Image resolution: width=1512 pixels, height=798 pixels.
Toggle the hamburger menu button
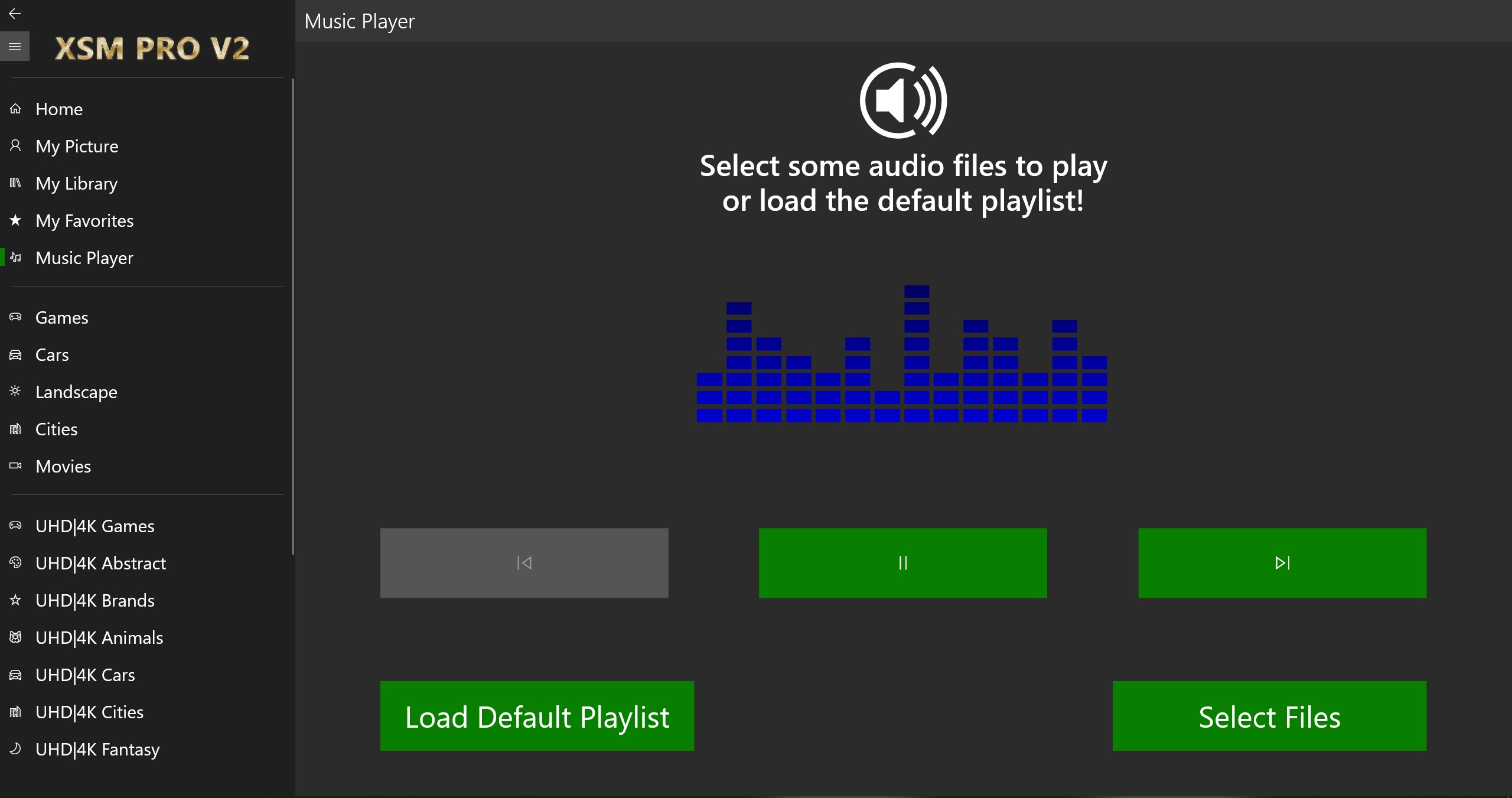15,46
